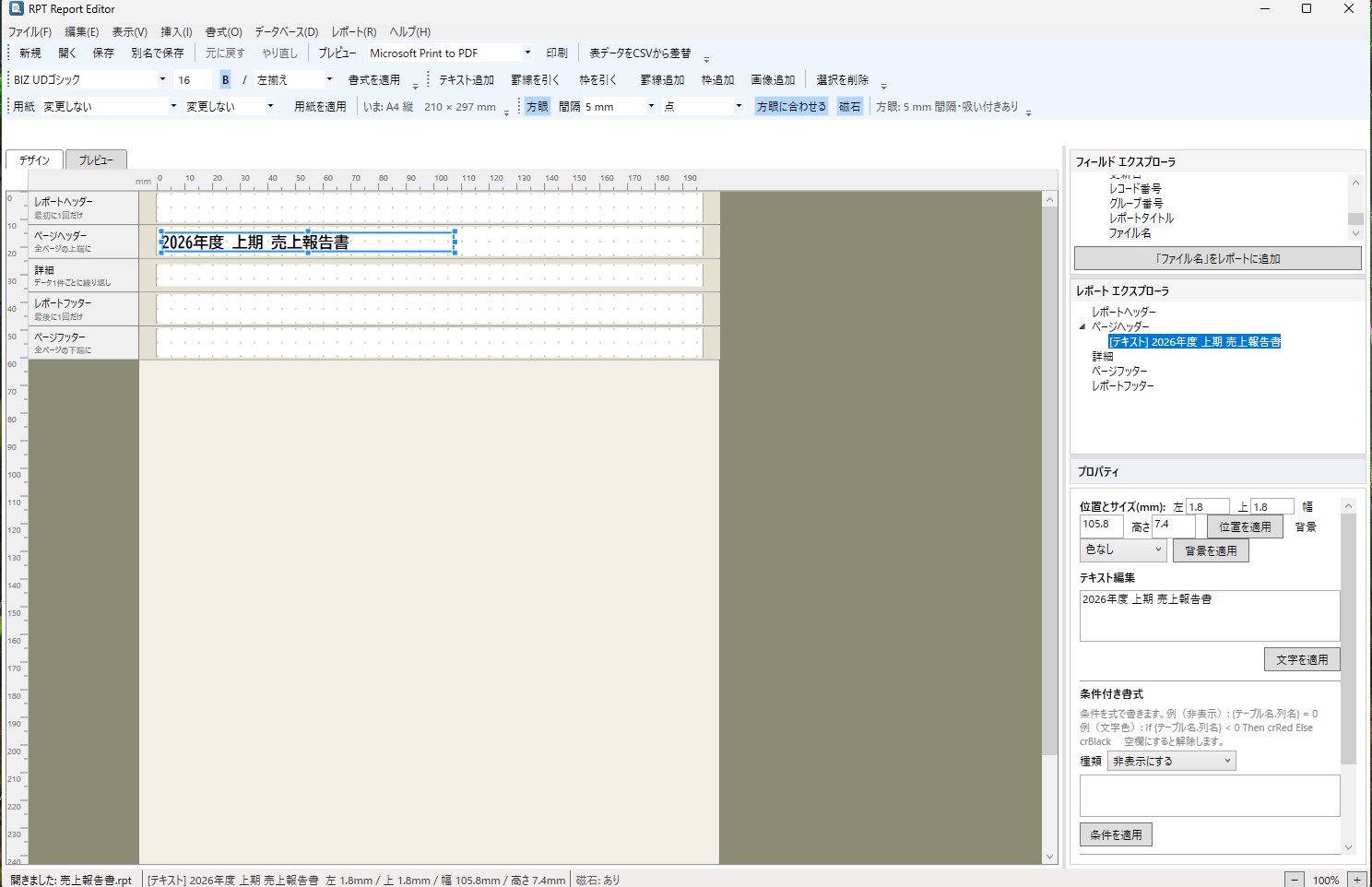Click the 左 position input field
This screenshot has height=887, width=1372.
pos(1208,506)
